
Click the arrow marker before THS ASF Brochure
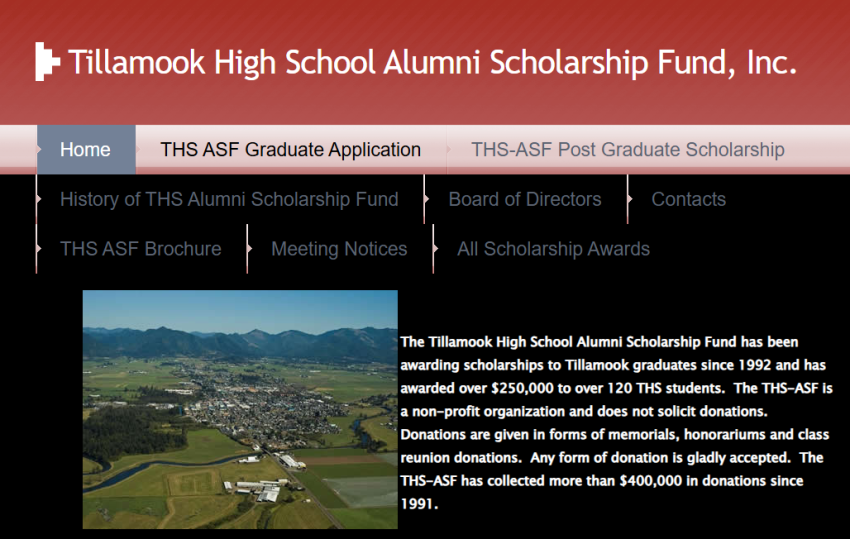[38, 249]
